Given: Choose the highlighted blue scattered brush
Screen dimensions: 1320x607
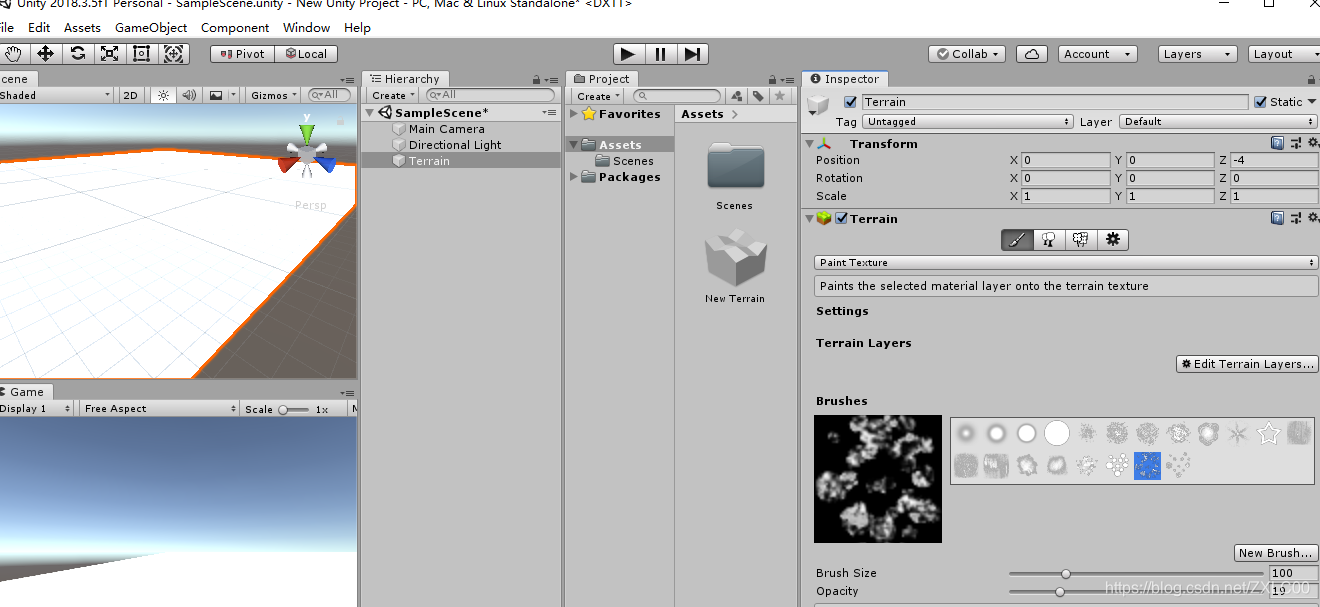Looking at the screenshot, I should [x=1148, y=465].
